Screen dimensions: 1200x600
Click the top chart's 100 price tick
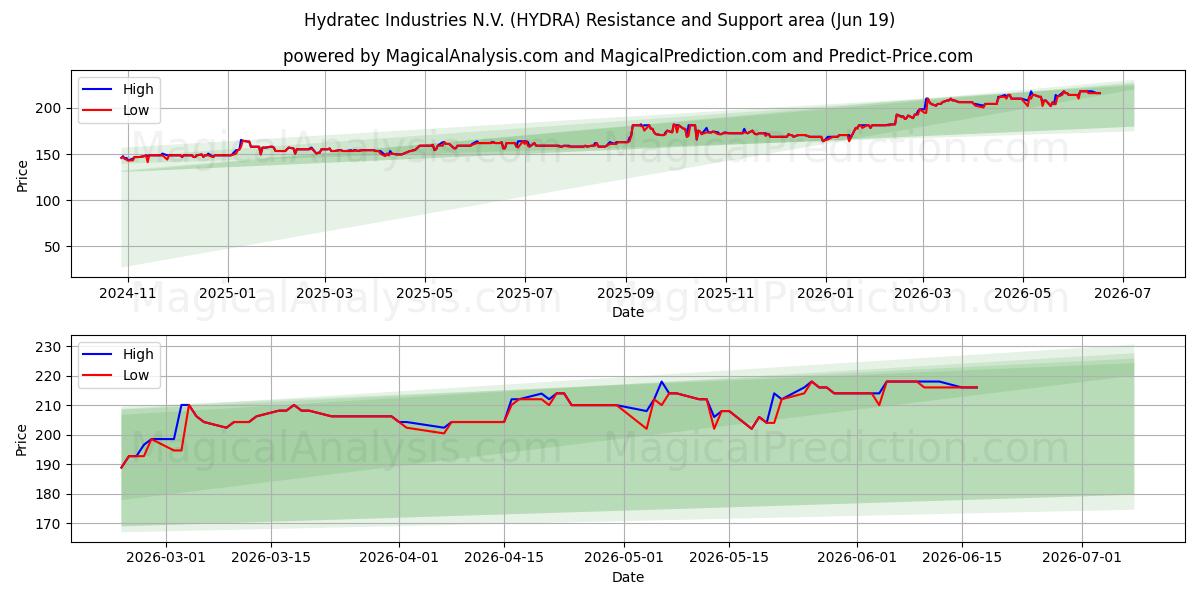(50, 201)
